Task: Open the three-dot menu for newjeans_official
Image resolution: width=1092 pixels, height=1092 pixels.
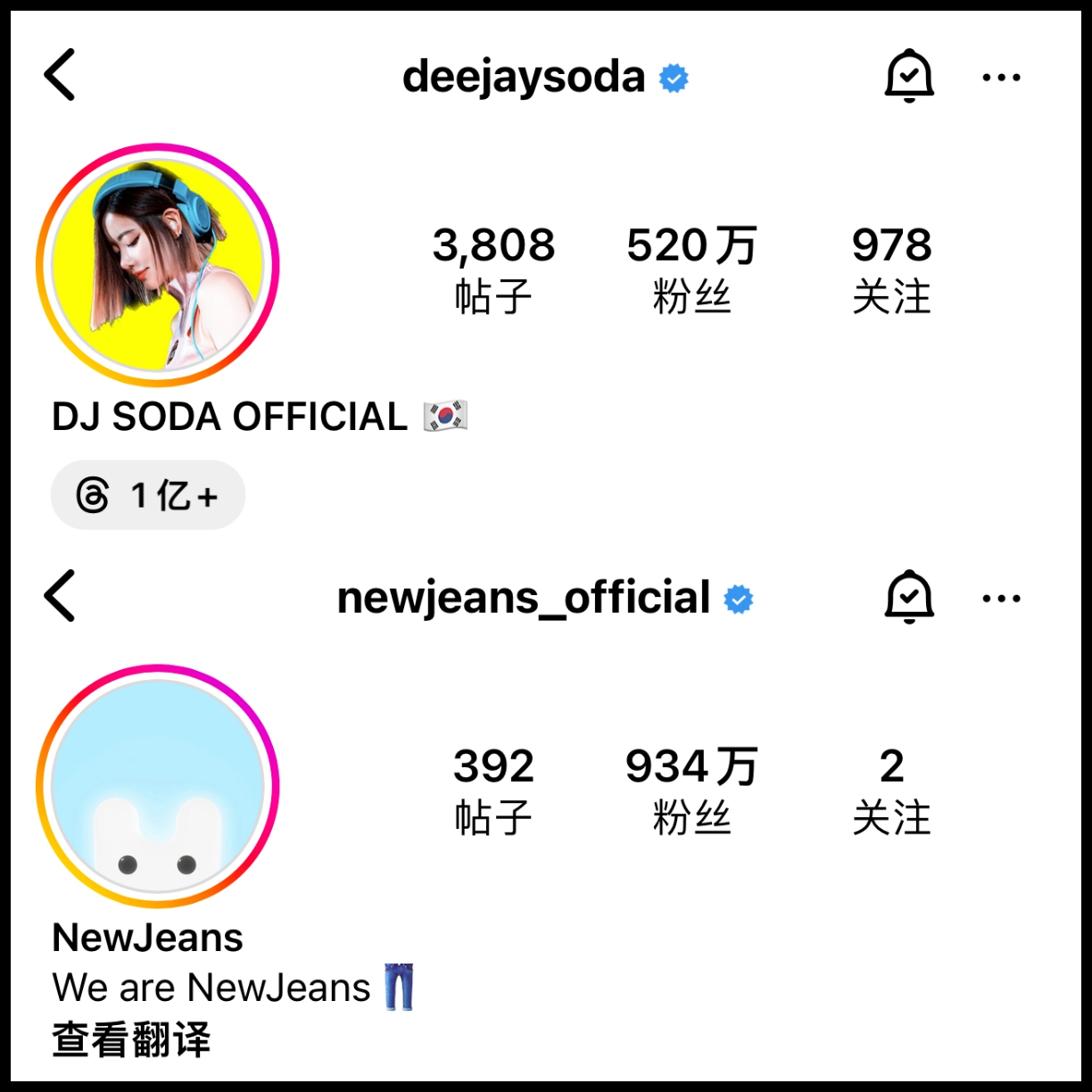Action: 1001,599
